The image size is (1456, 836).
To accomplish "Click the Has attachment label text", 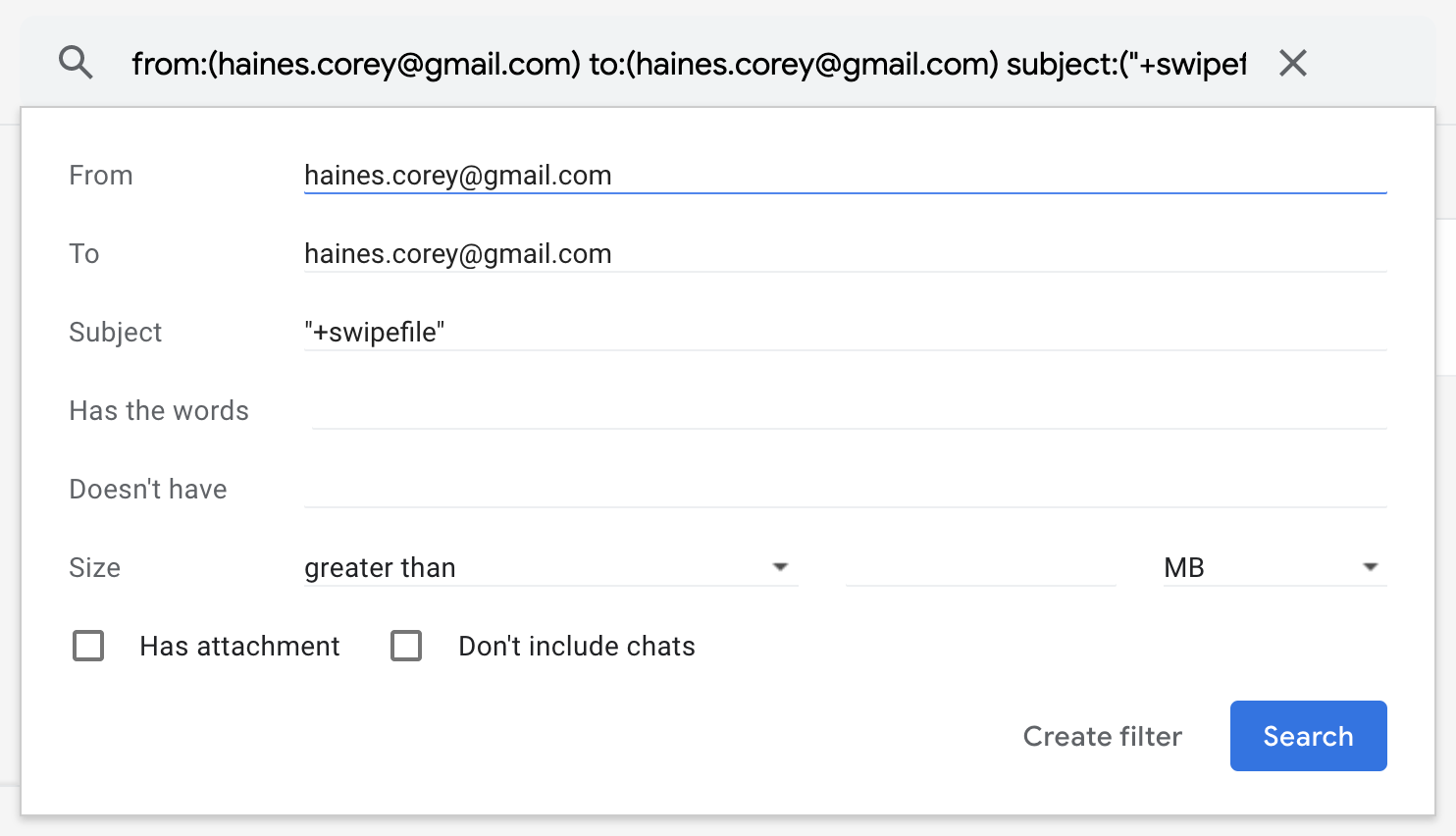I will pos(239,646).
